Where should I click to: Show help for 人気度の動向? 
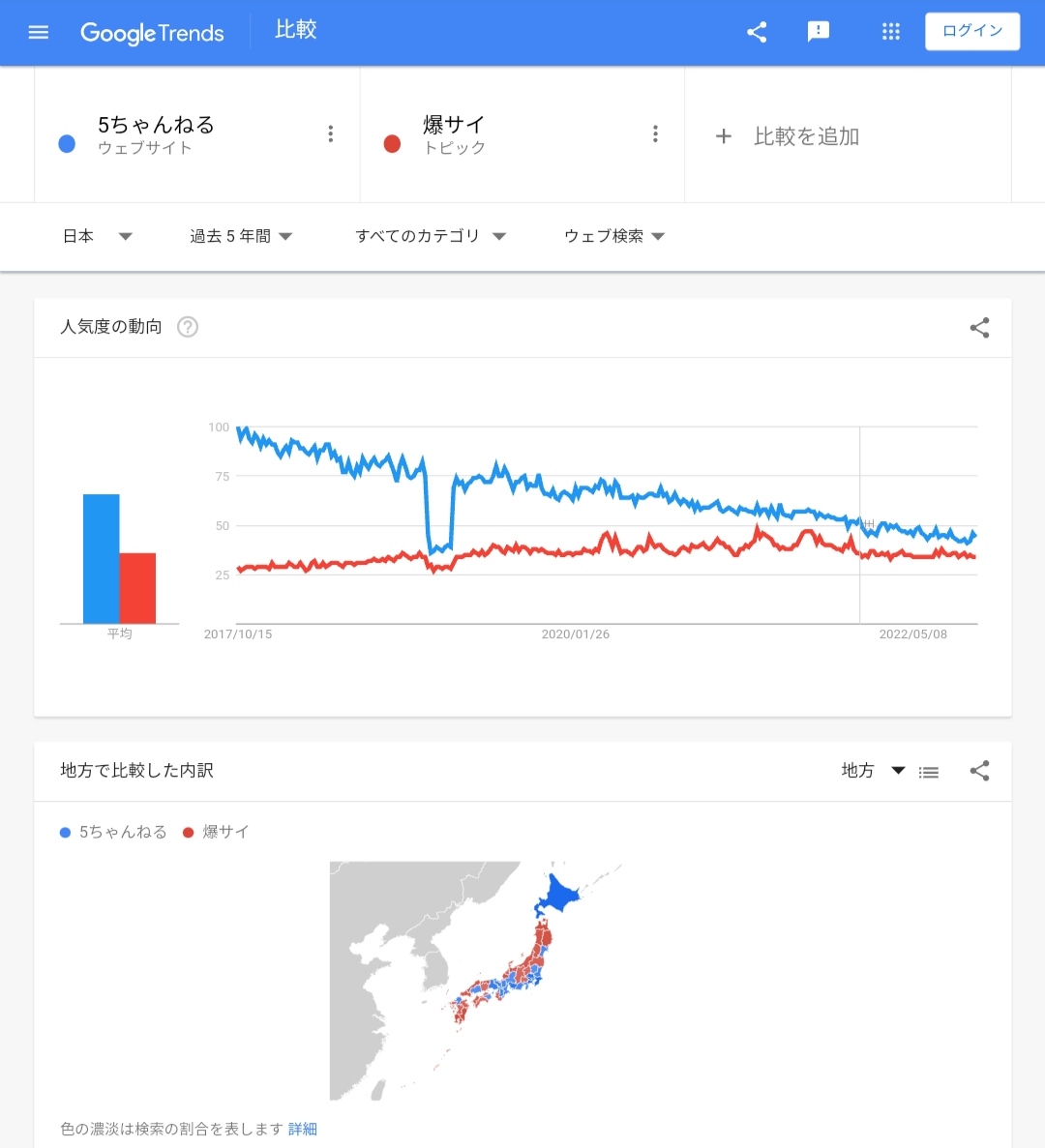188,327
